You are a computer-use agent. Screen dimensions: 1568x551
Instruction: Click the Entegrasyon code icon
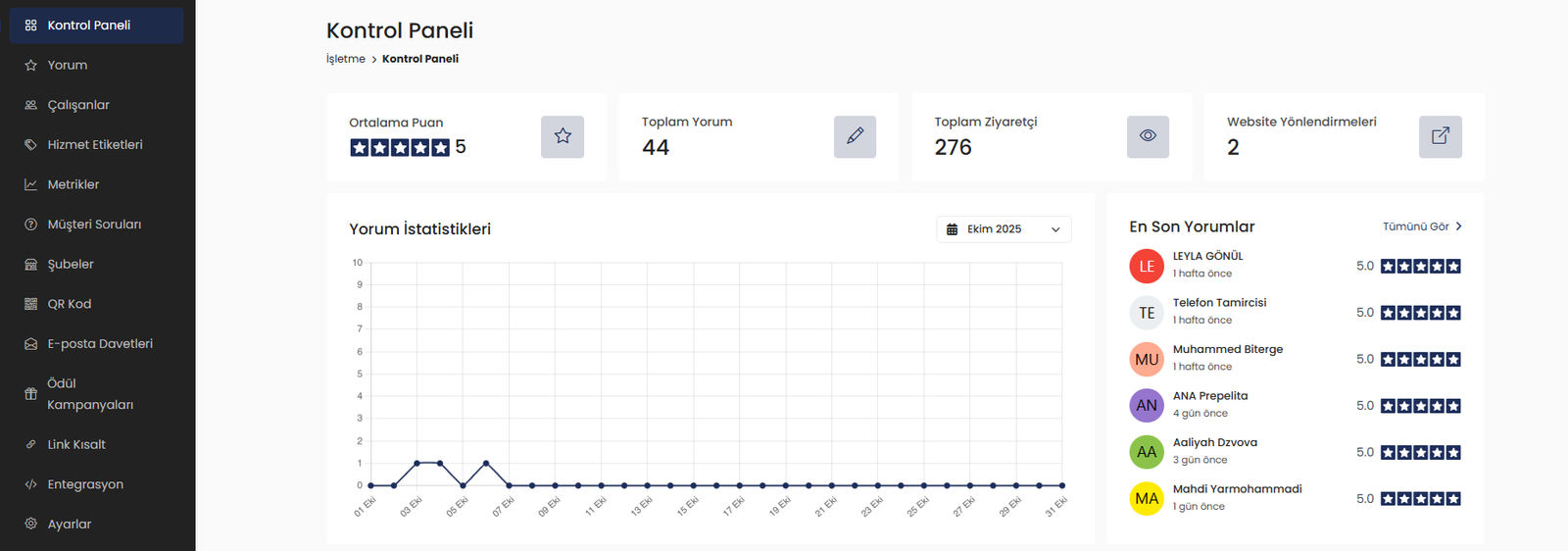(31, 484)
